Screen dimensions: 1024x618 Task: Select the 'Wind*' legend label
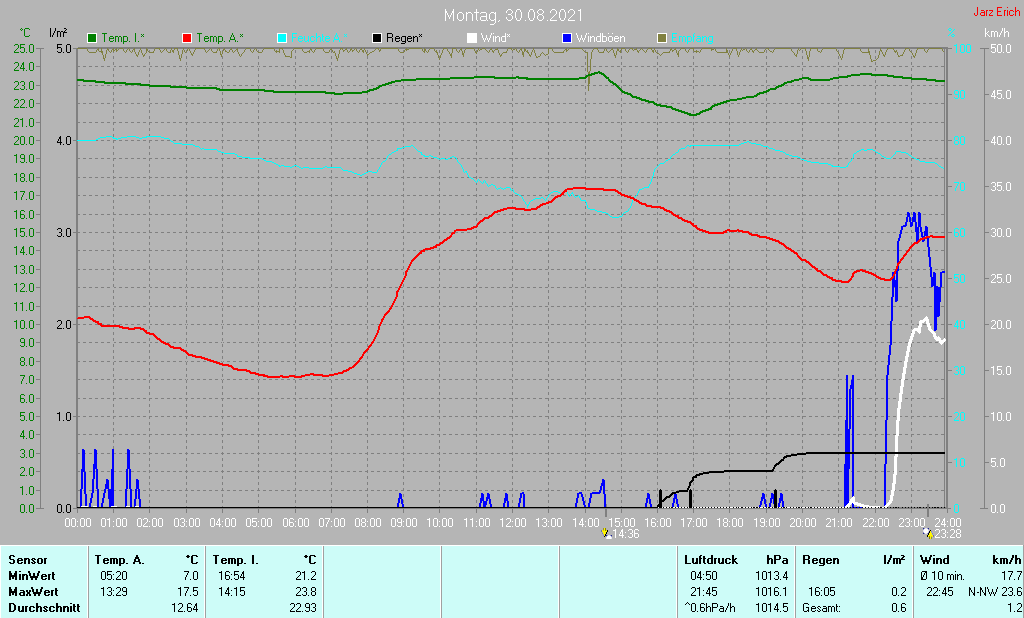[x=496, y=39]
